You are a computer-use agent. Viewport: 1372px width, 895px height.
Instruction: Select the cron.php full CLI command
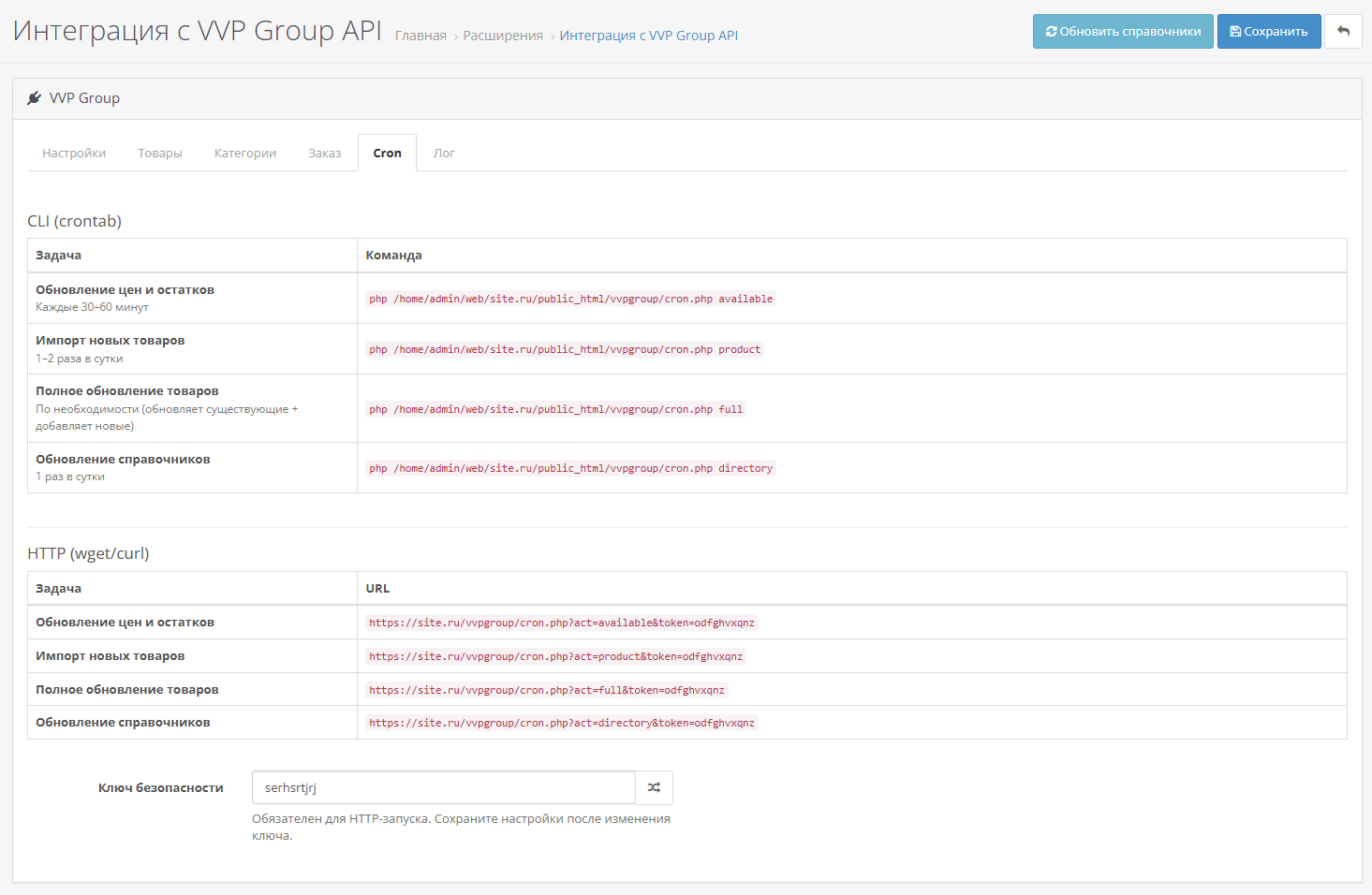556,409
